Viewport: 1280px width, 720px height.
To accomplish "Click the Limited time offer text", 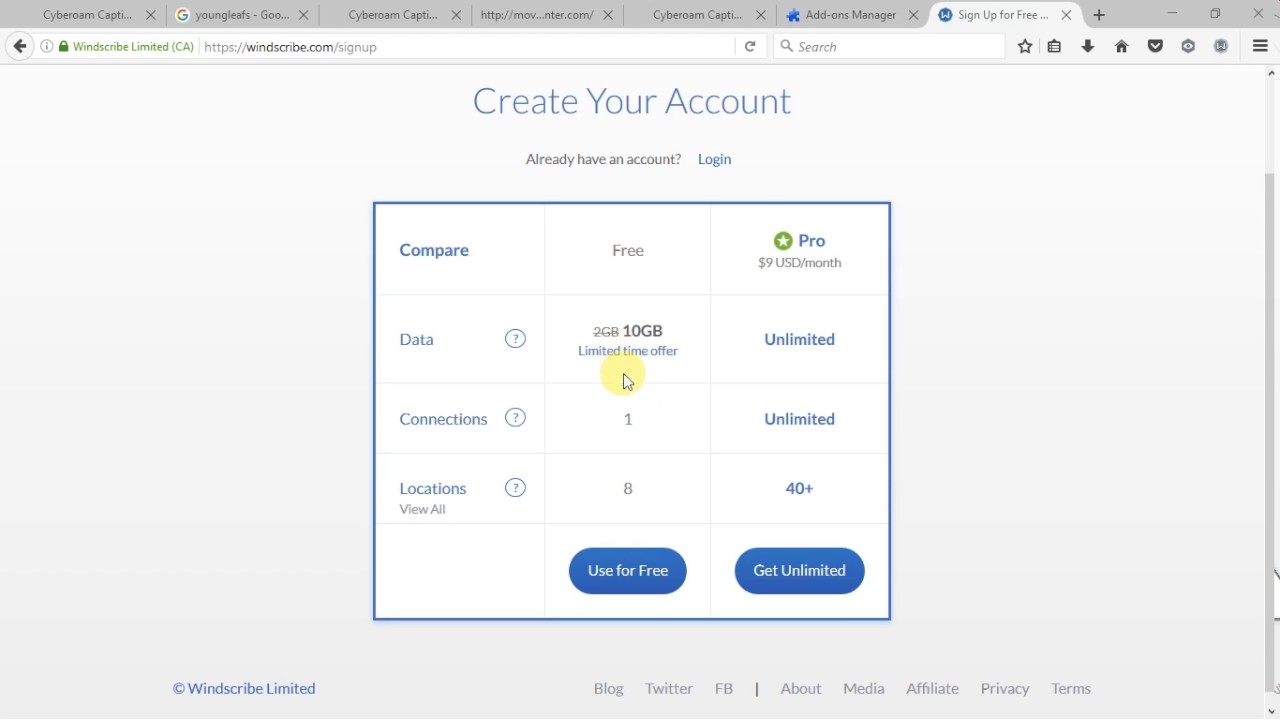I will 628,351.
